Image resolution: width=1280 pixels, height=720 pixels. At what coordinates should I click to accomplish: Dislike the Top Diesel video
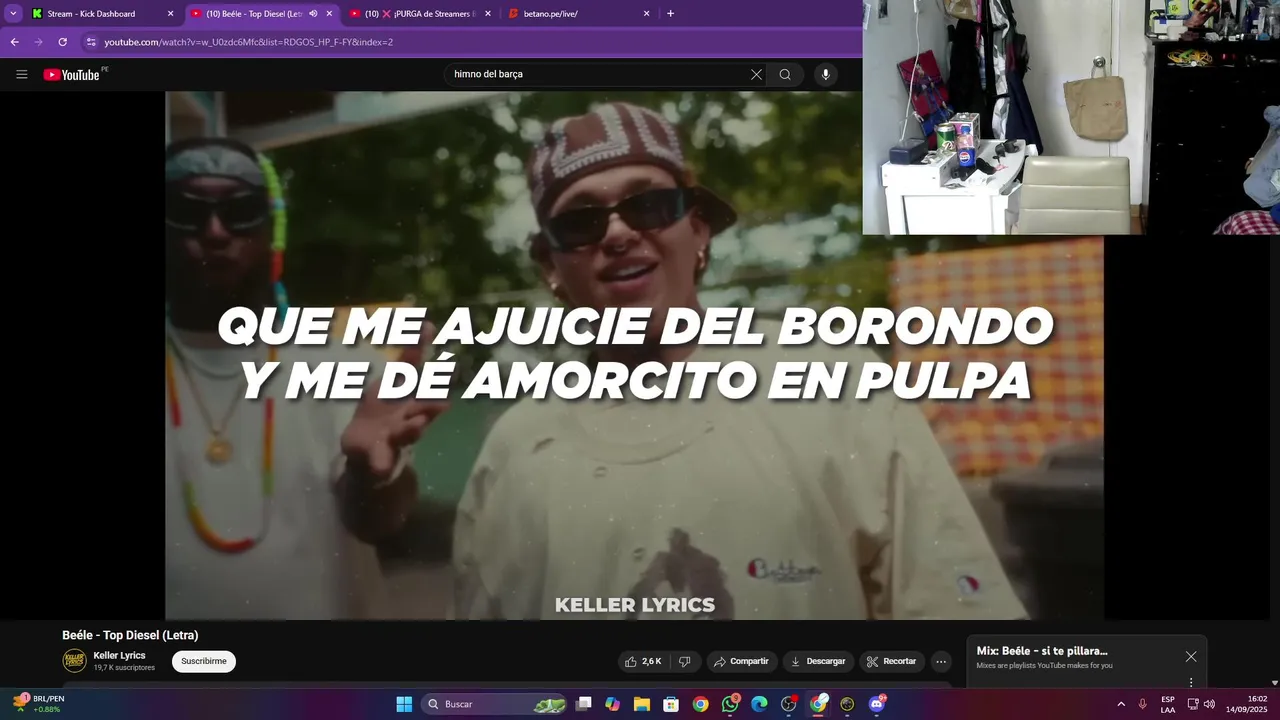685,661
